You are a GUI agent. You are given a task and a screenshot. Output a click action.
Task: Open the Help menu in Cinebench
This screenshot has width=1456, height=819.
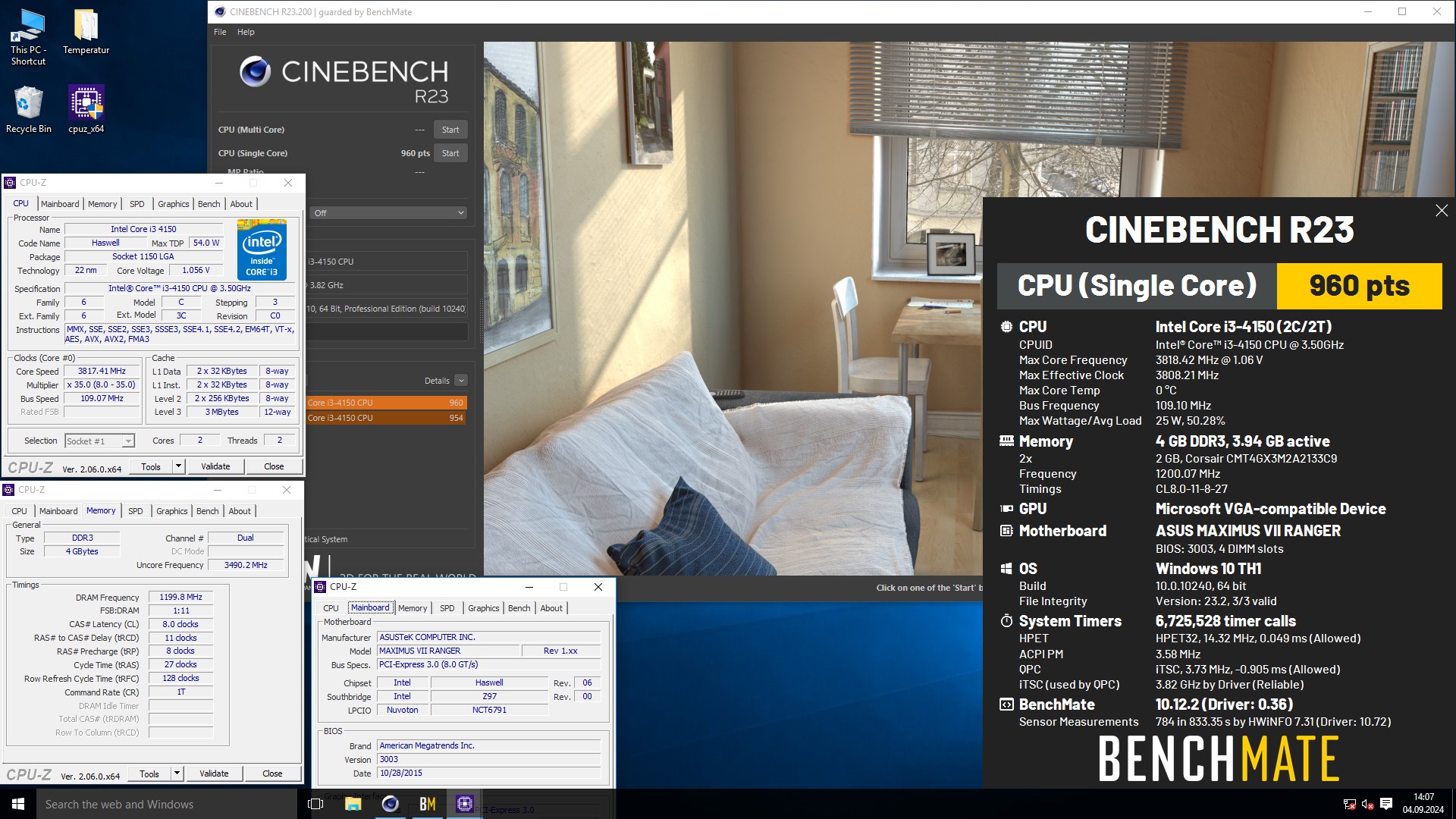(x=246, y=32)
